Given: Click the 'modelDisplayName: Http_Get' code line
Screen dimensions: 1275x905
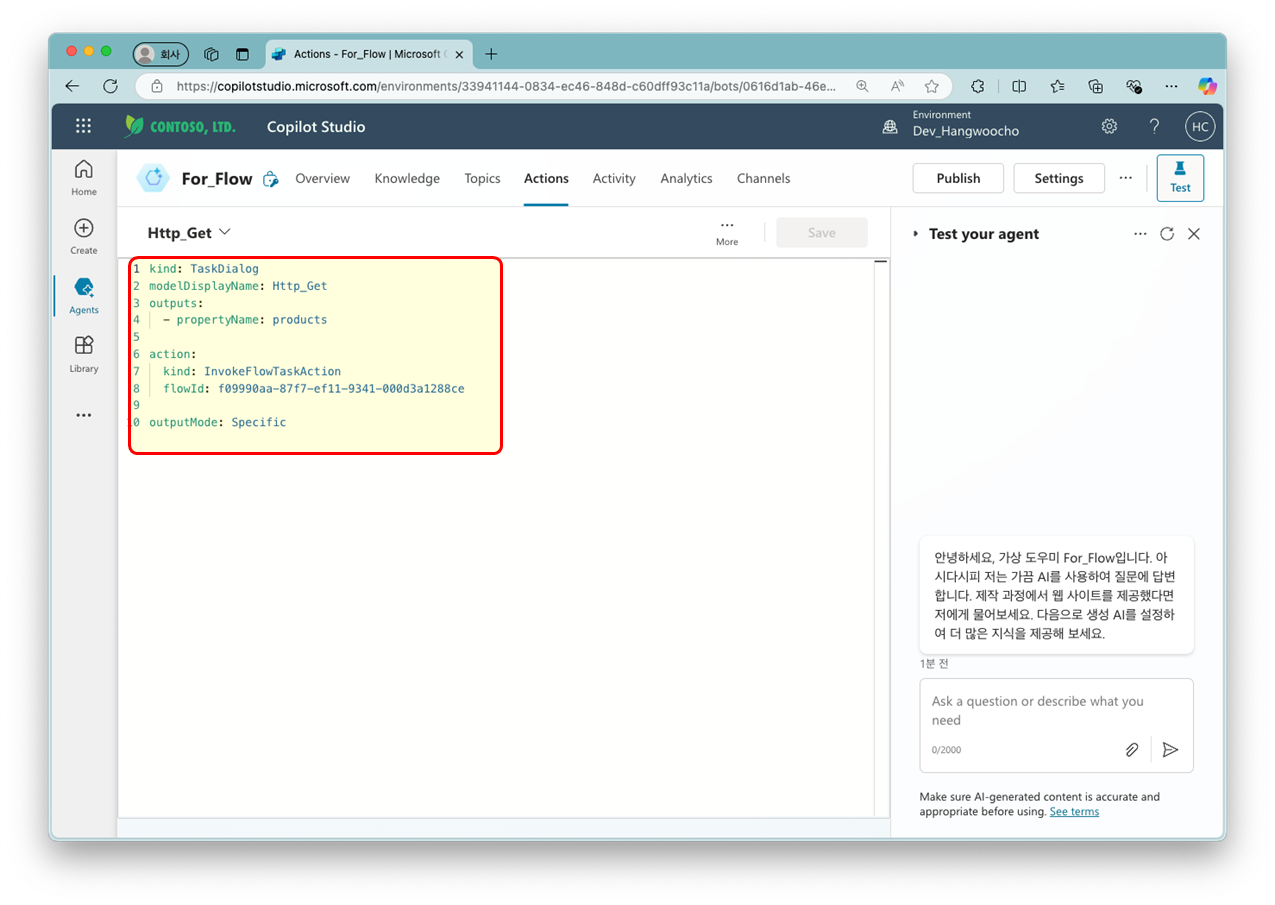Looking at the screenshot, I should click(x=238, y=286).
